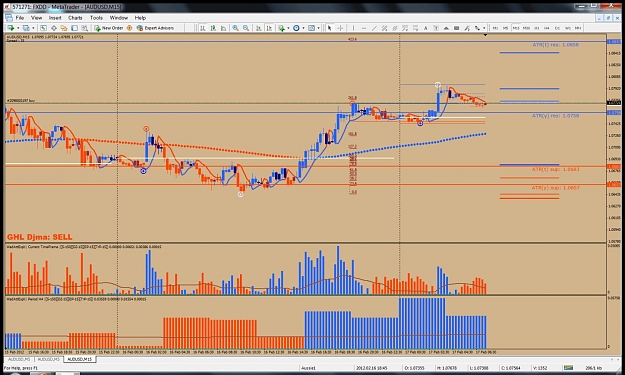Select the Text Label tool

tap(436, 28)
